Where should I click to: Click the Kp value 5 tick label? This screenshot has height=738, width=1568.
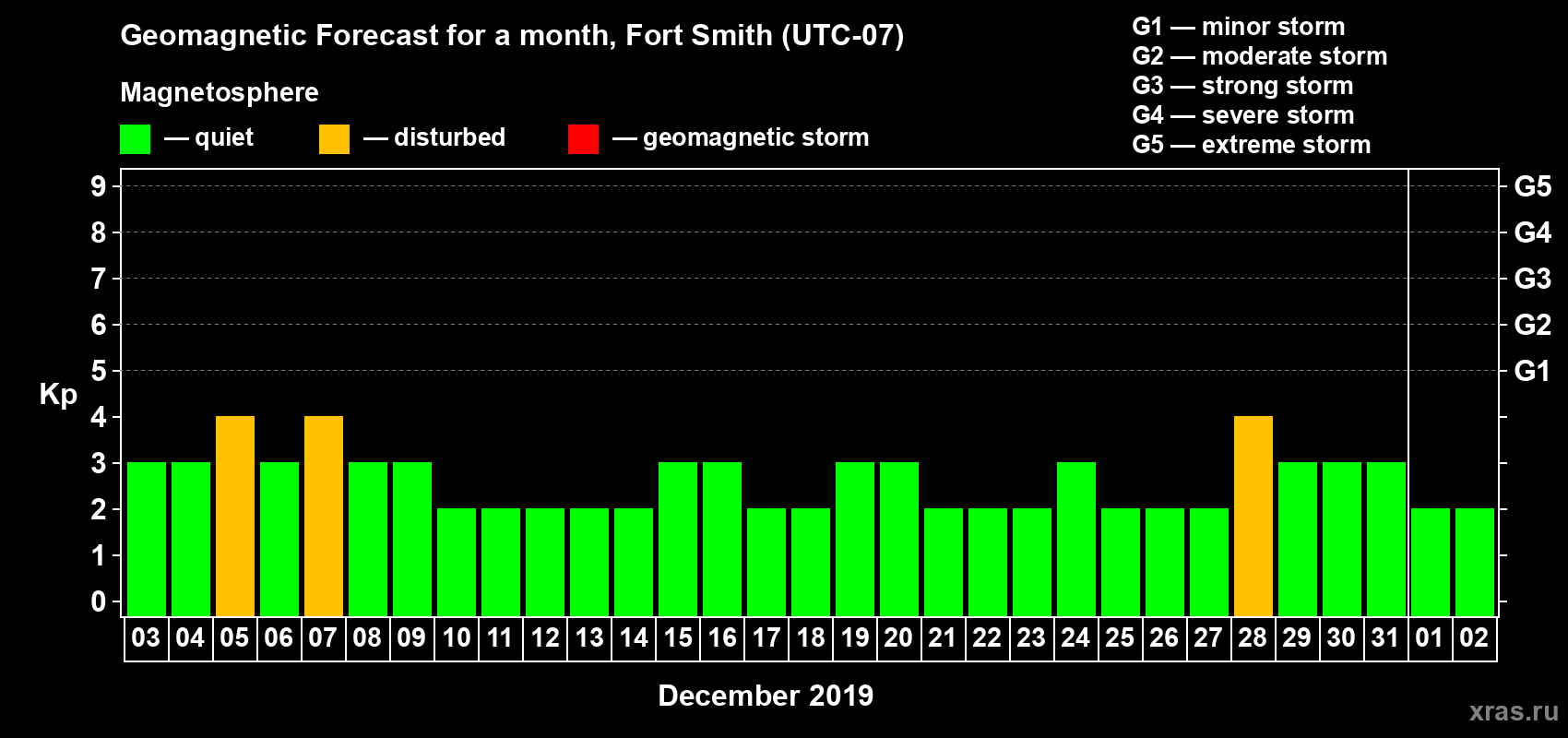[x=99, y=371]
